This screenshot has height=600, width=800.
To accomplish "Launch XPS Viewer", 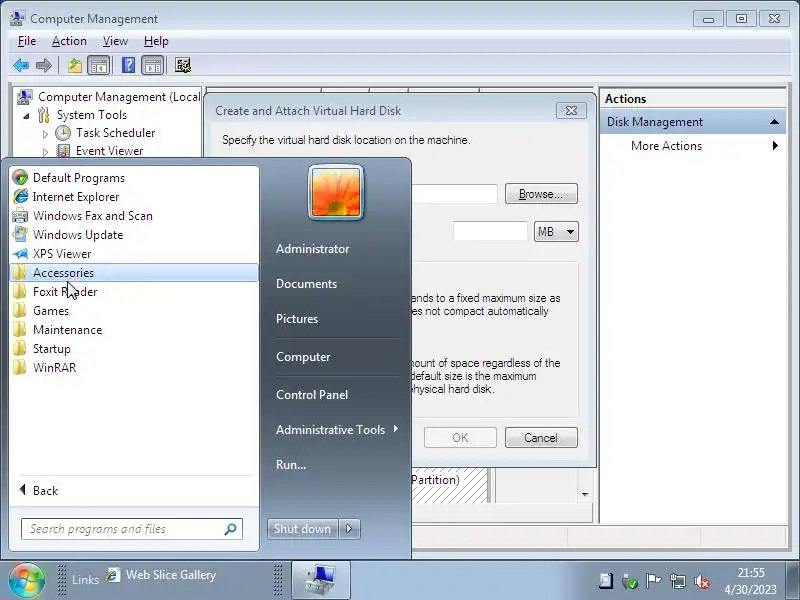I will (134, 254).
